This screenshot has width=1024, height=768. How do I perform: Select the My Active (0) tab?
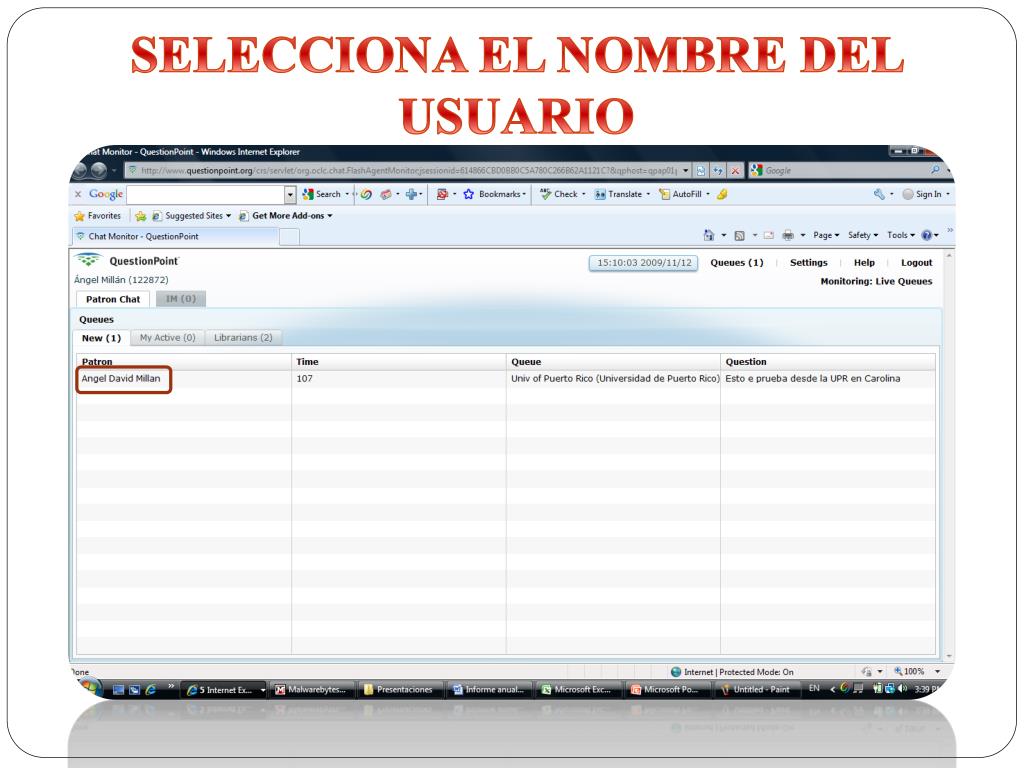168,338
